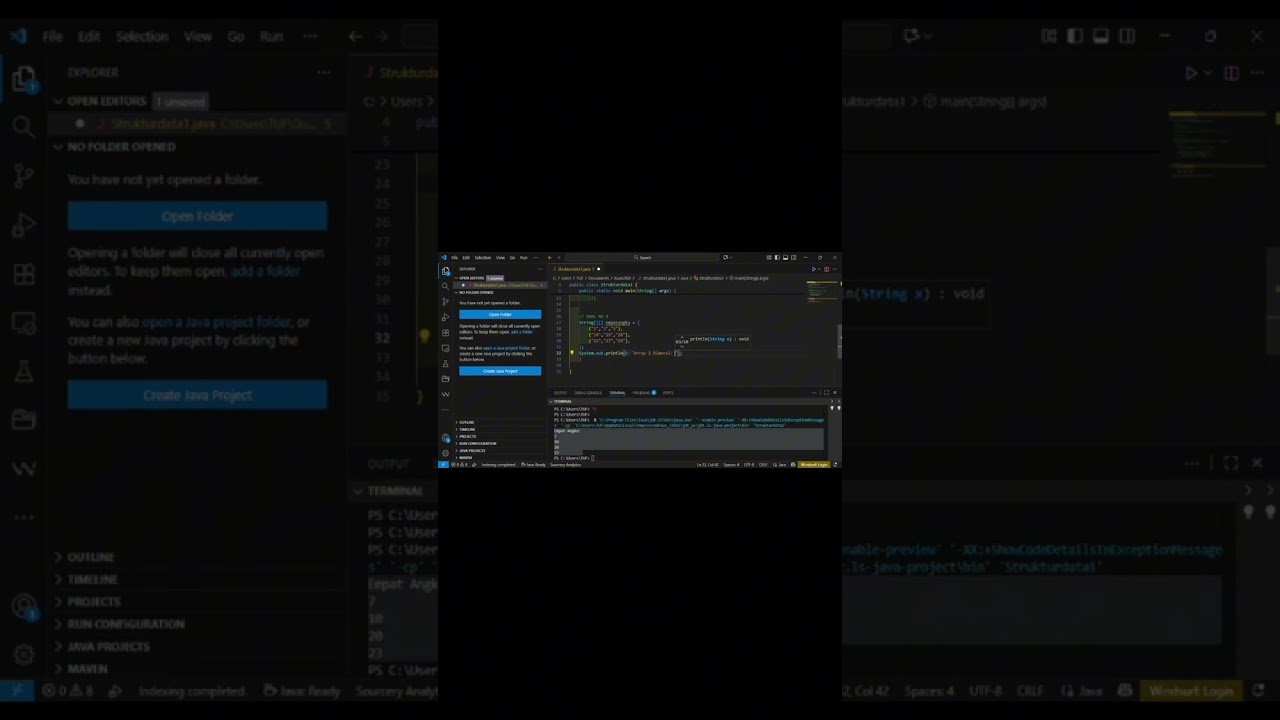The width and height of the screenshot is (1280, 720).
Task: Switch to the PORTS tab
Action: 668,393
